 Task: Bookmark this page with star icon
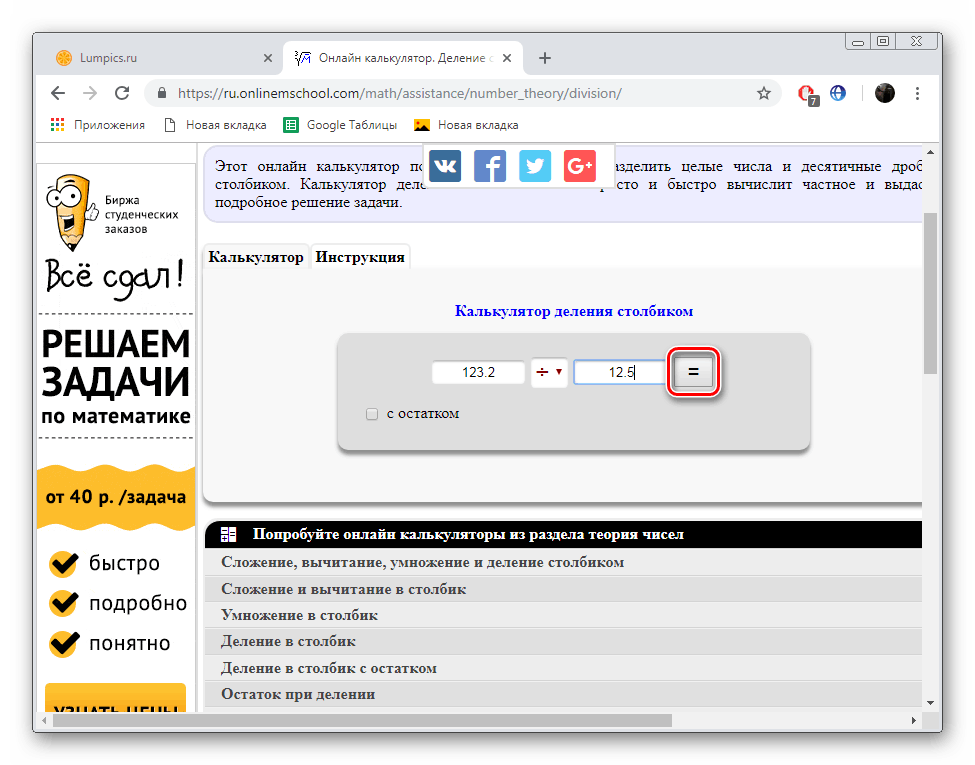[764, 93]
